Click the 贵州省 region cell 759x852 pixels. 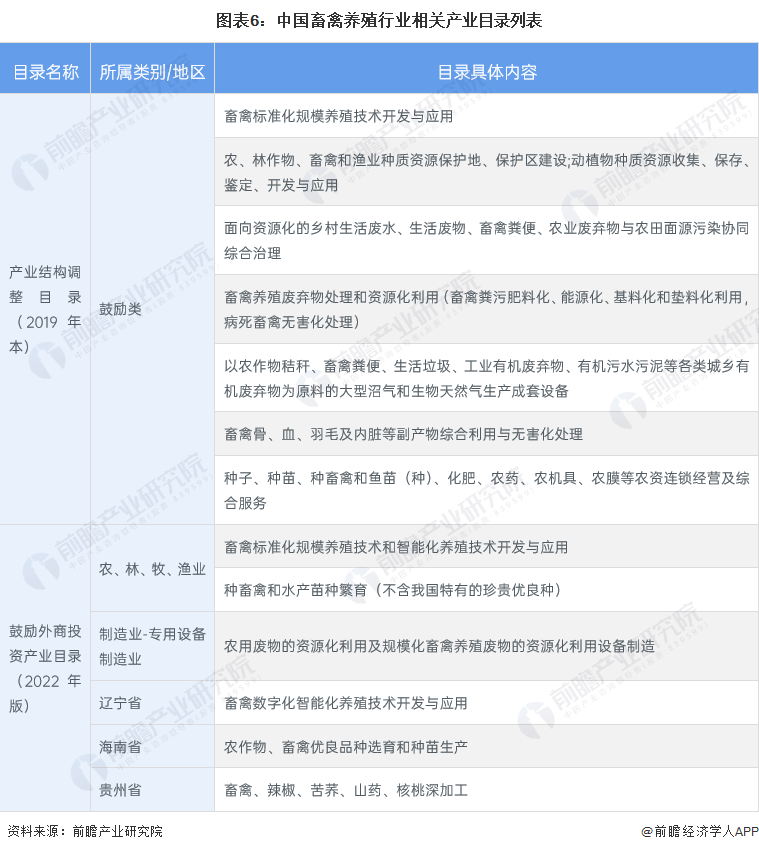click(x=120, y=790)
